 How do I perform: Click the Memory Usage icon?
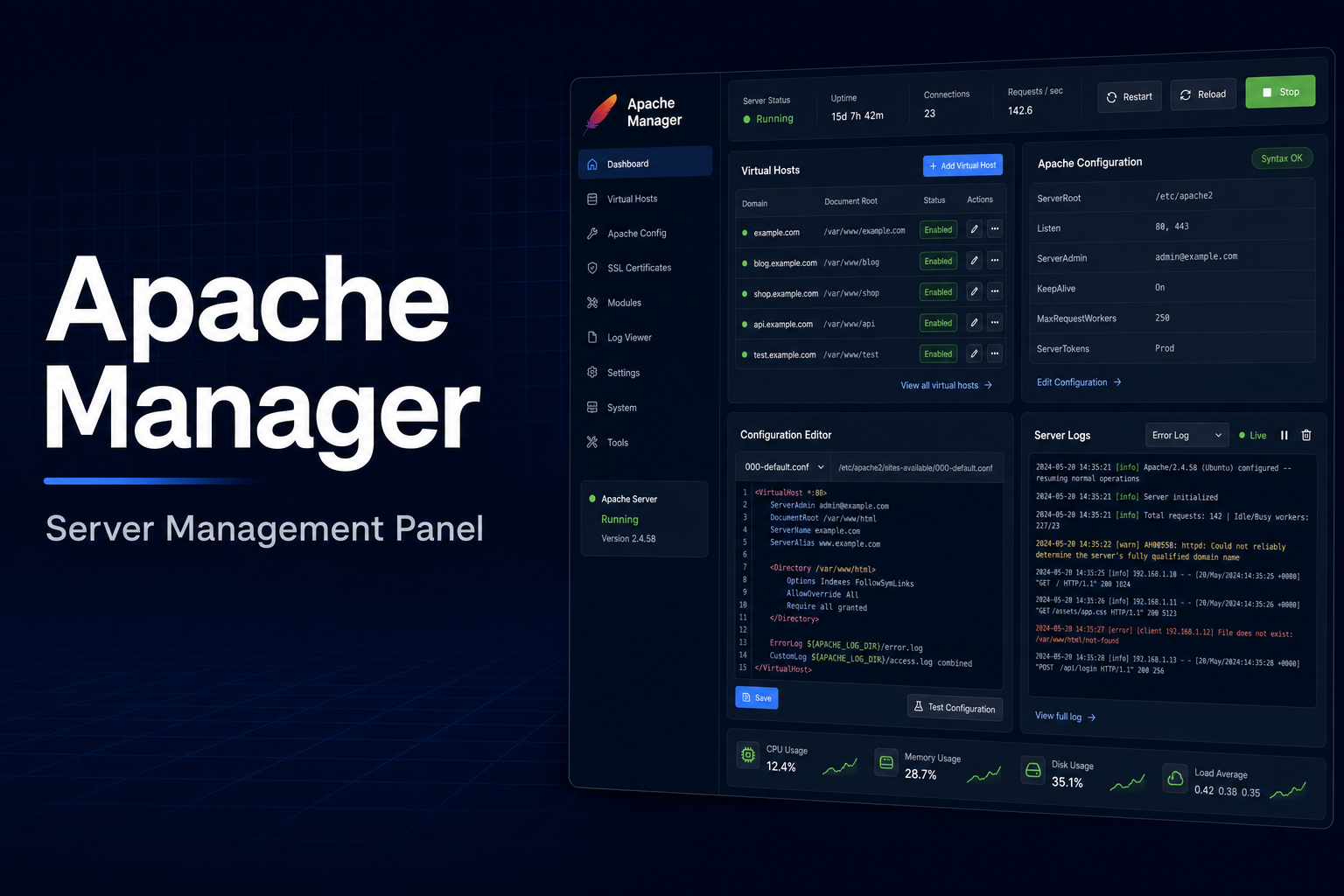tap(886, 762)
